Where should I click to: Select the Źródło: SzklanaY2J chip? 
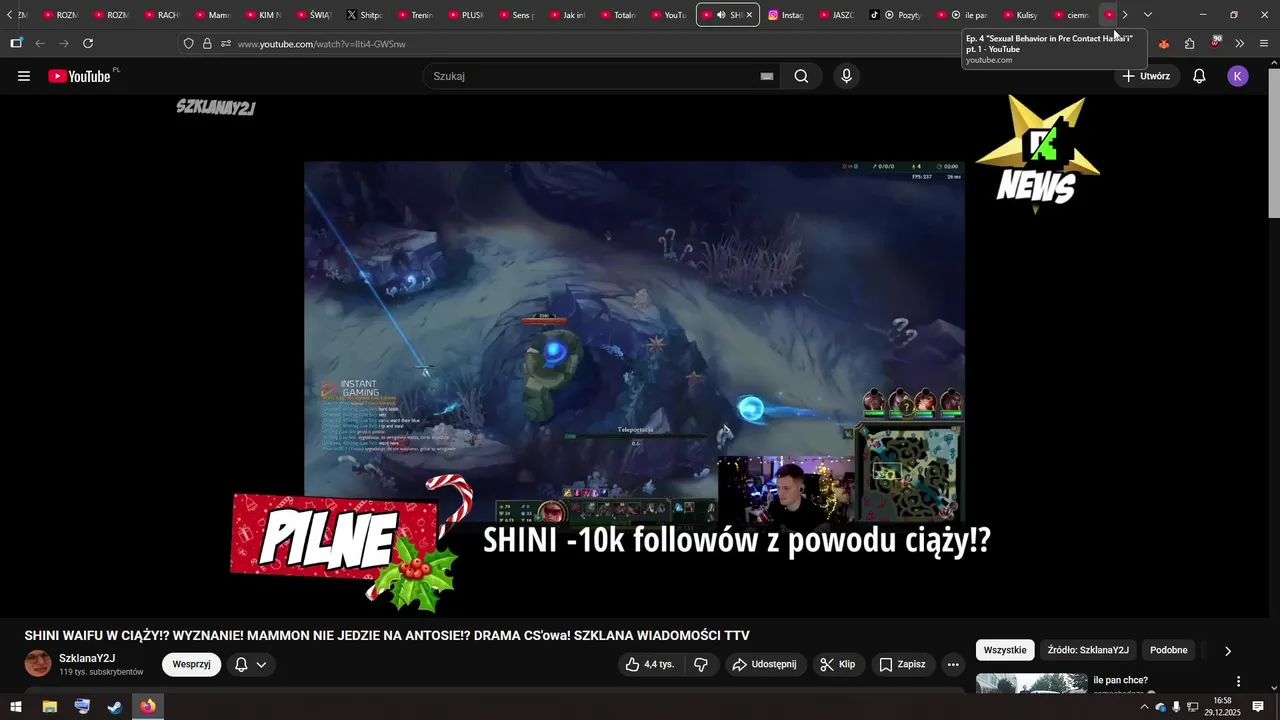pos(1088,650)
